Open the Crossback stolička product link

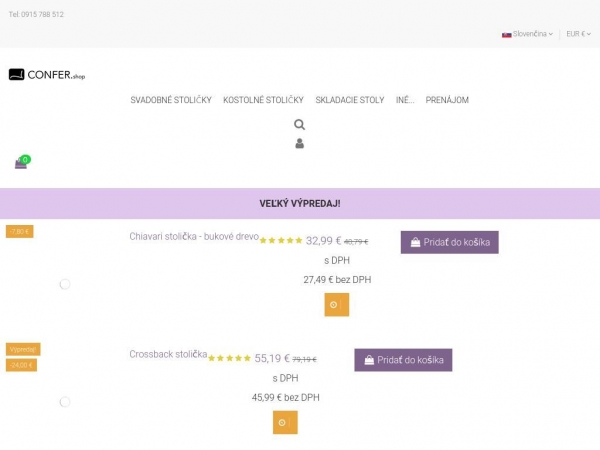coord(168,354)
